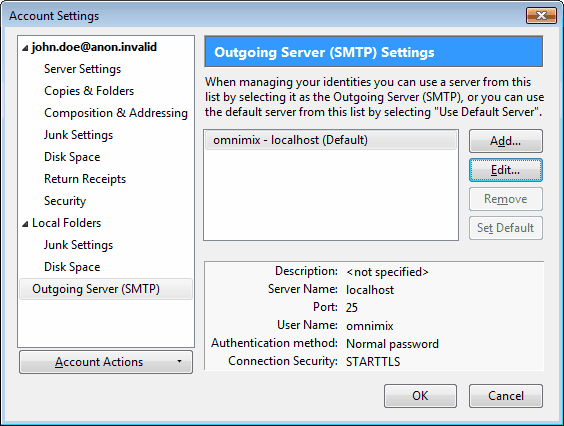564x426 pixels.
Task: Collapse the Local Folders tree node
Action: pyautogui.click(x=25, y=224)
